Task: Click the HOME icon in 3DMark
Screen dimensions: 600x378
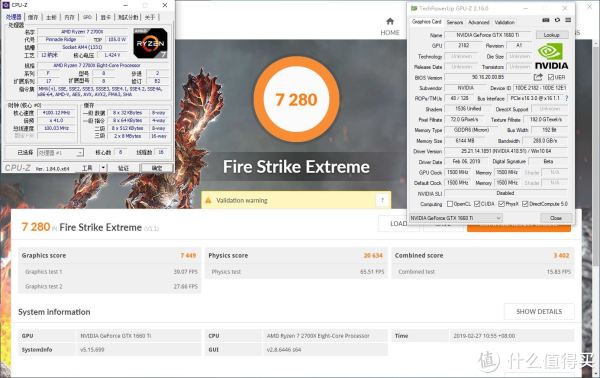Action: click(x=390, y=21)
